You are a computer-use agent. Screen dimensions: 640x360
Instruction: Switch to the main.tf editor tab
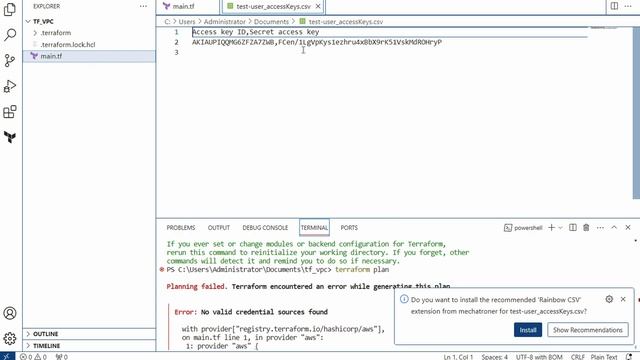pyautogui.click(x=183, y=6)
